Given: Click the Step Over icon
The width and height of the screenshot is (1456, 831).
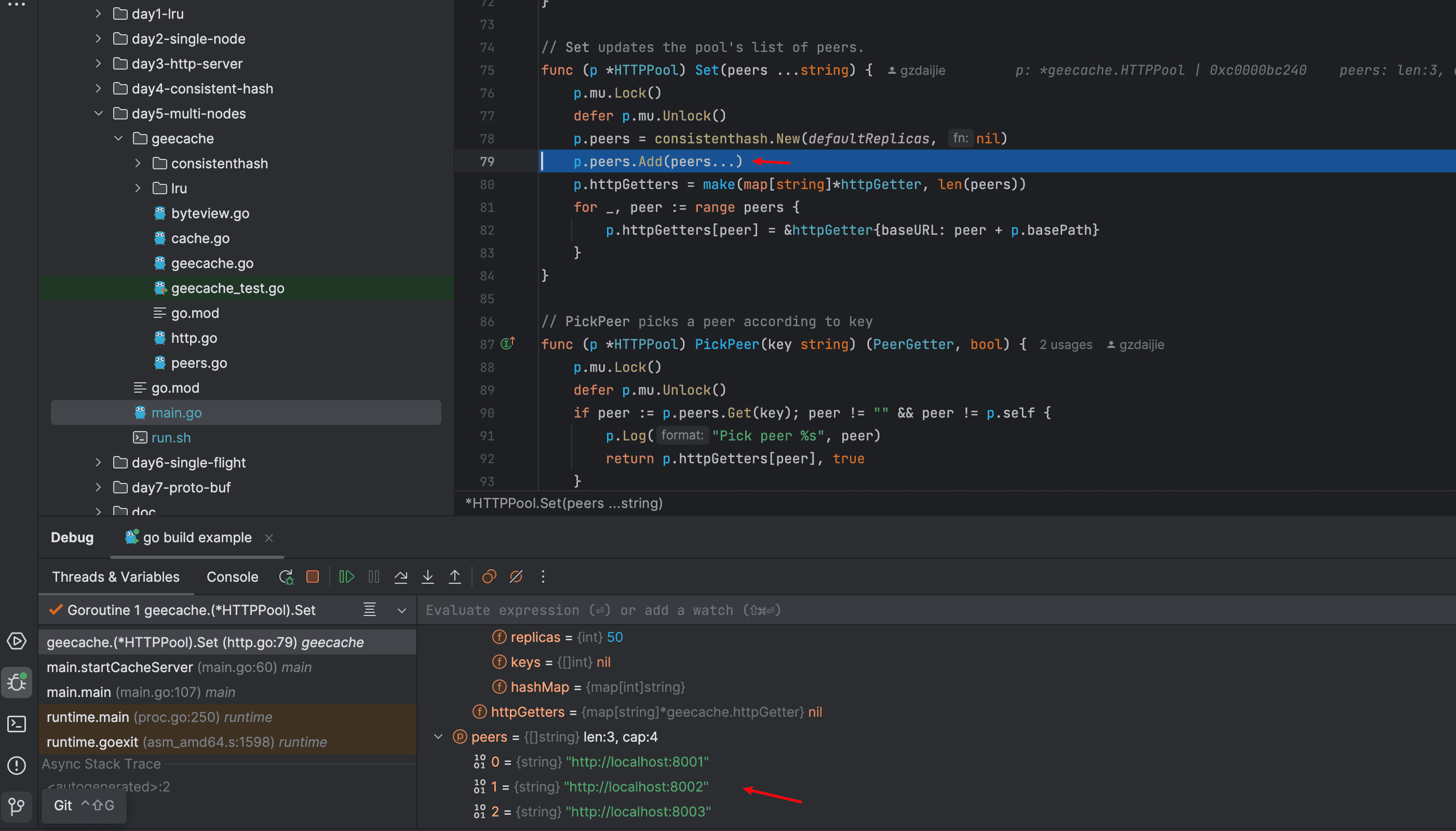Looking at the screenshot, I should click(x=400, y=577).
